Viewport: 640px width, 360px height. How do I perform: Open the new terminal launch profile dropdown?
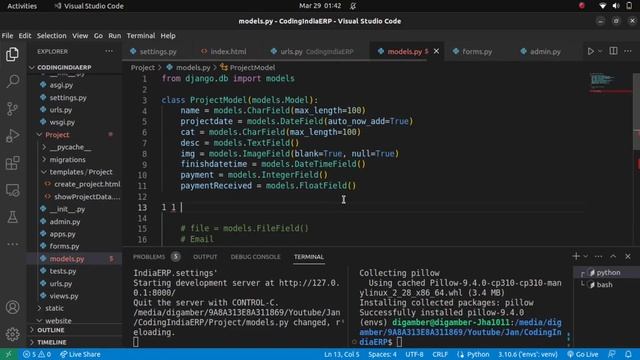(586, 256)
